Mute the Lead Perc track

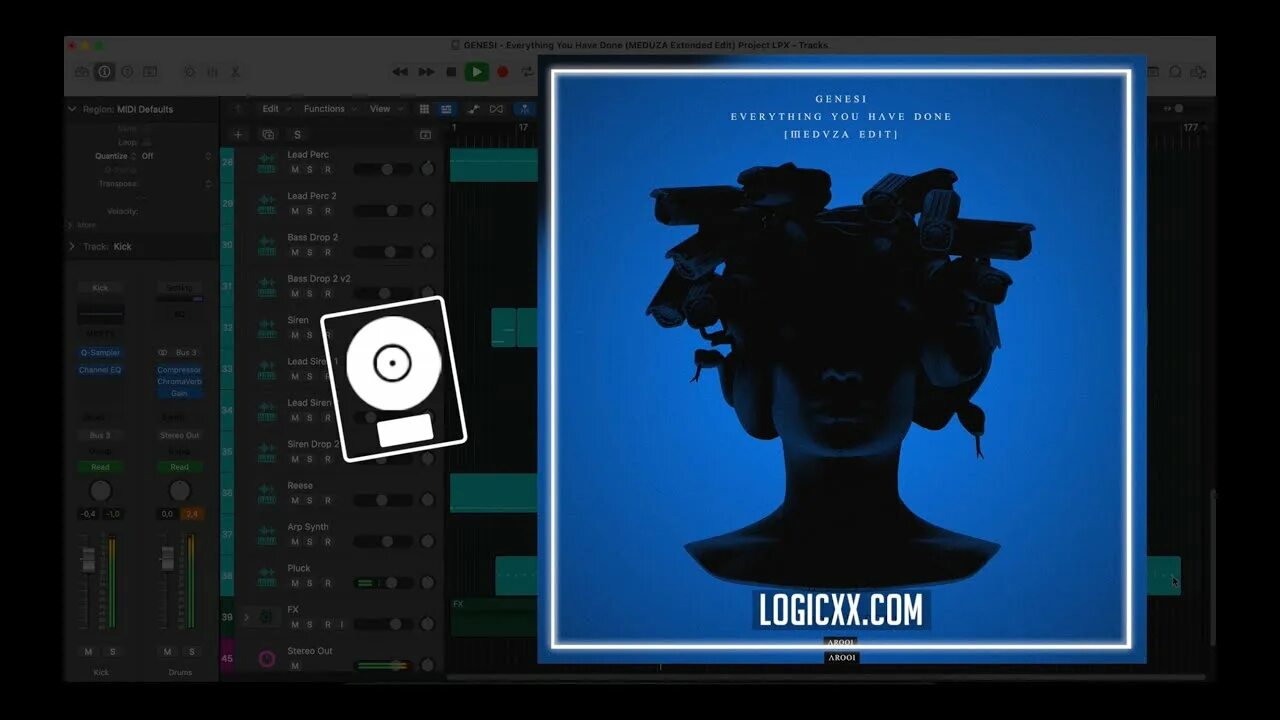point(294,170)
